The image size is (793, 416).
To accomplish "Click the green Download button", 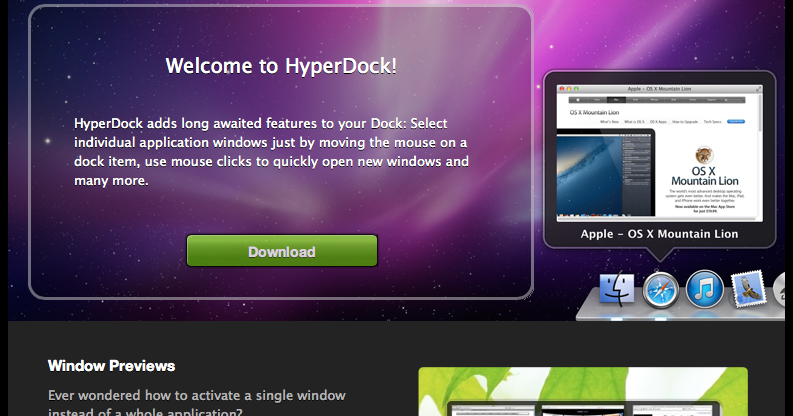I will tap(282, 251).
